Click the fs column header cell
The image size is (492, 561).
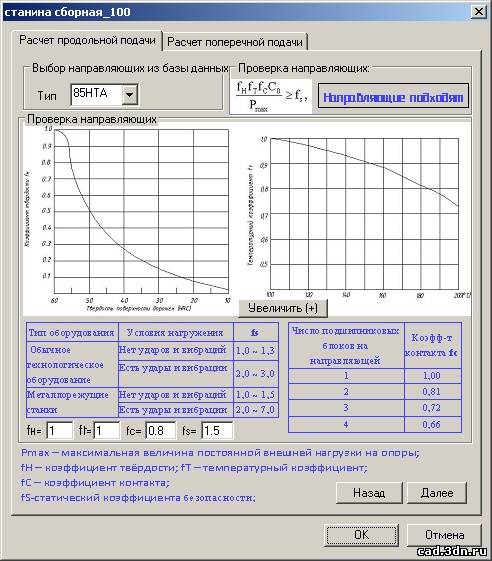pos(255,333)
